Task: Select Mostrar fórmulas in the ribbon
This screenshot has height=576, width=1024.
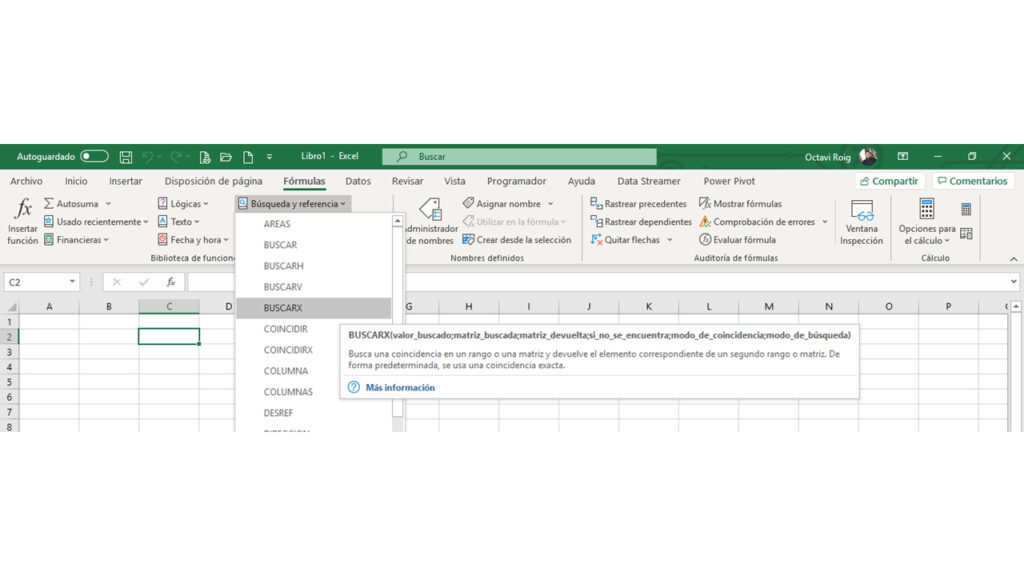Action: point(738,203)
